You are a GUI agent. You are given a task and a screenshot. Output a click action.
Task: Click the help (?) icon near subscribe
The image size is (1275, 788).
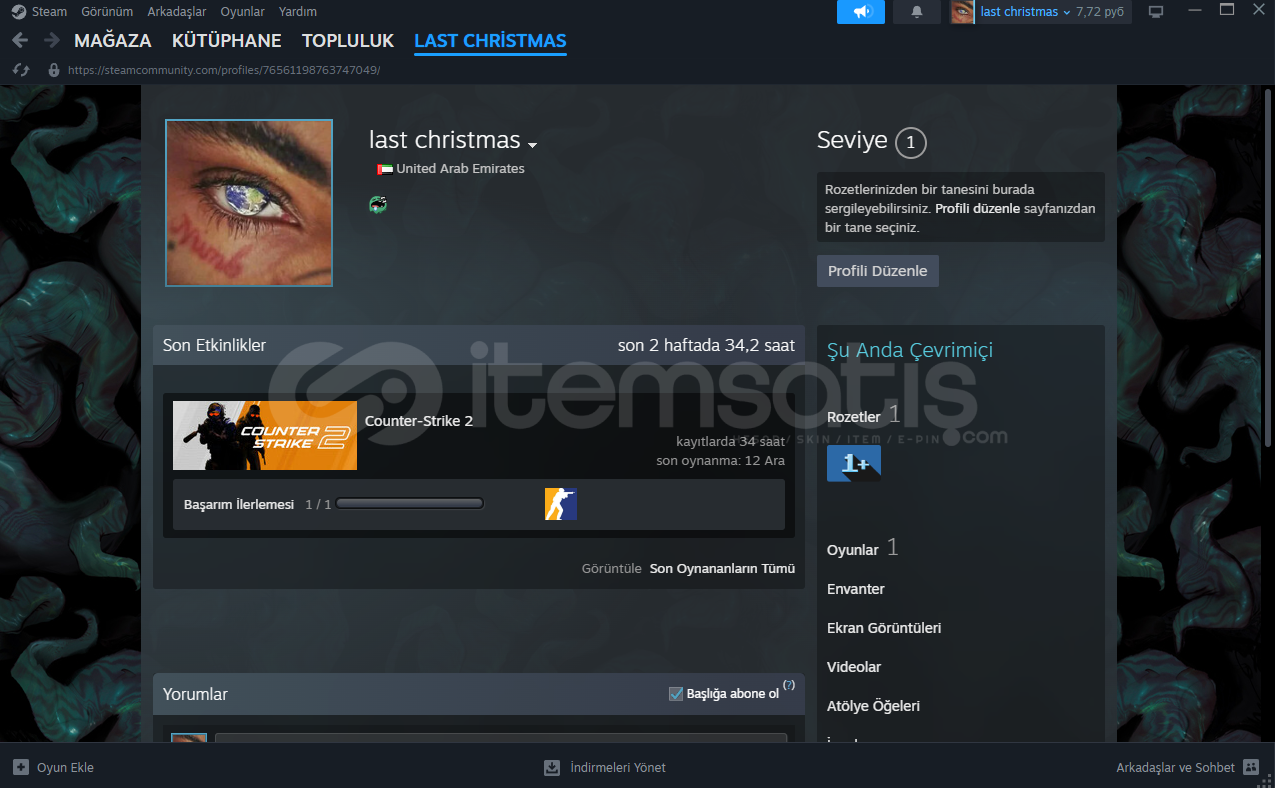[x=789, y=685]
